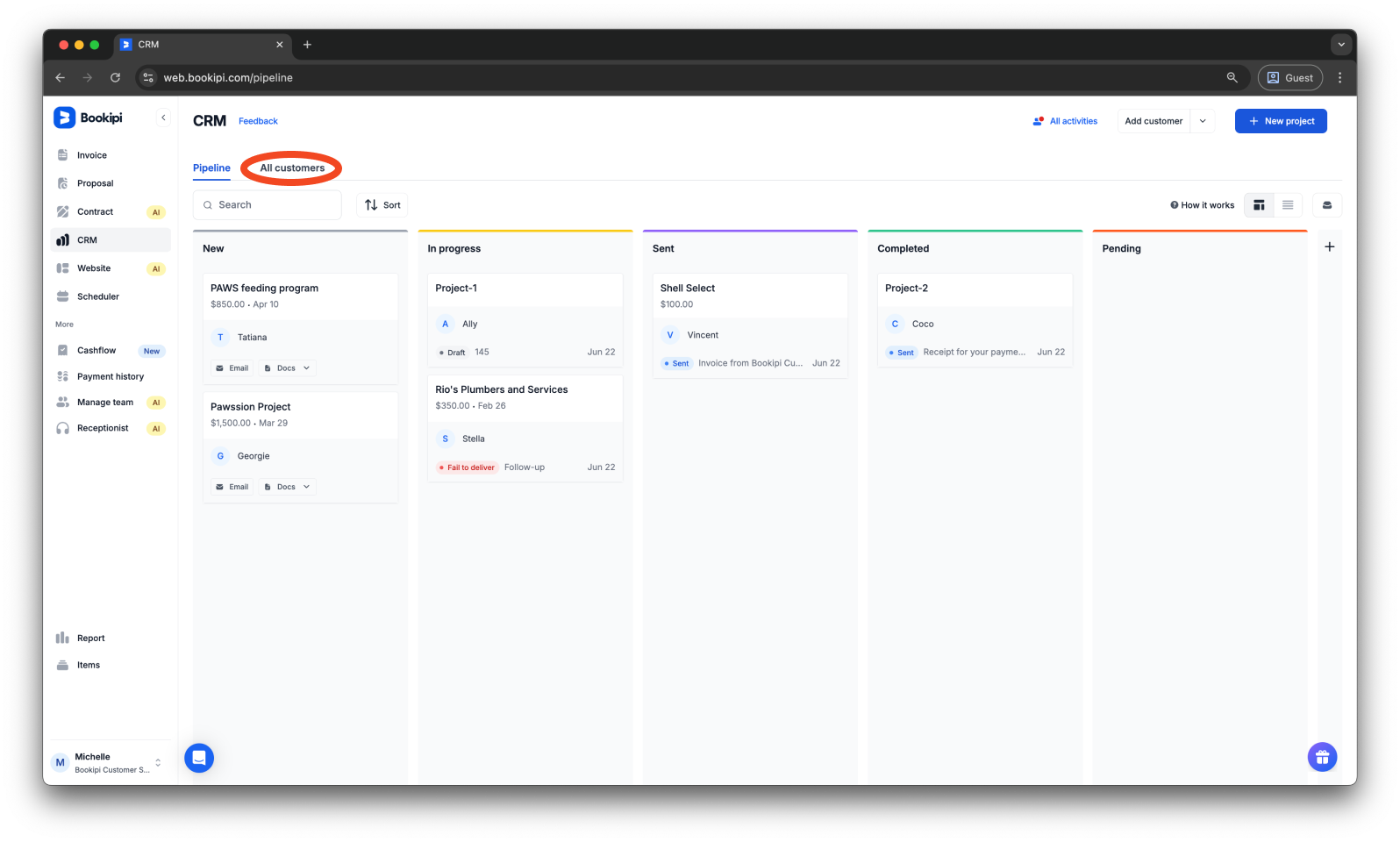Open All activities
Image resolution: width=1400 pixels, height=842 pixels.
(x=1065, y=121)
